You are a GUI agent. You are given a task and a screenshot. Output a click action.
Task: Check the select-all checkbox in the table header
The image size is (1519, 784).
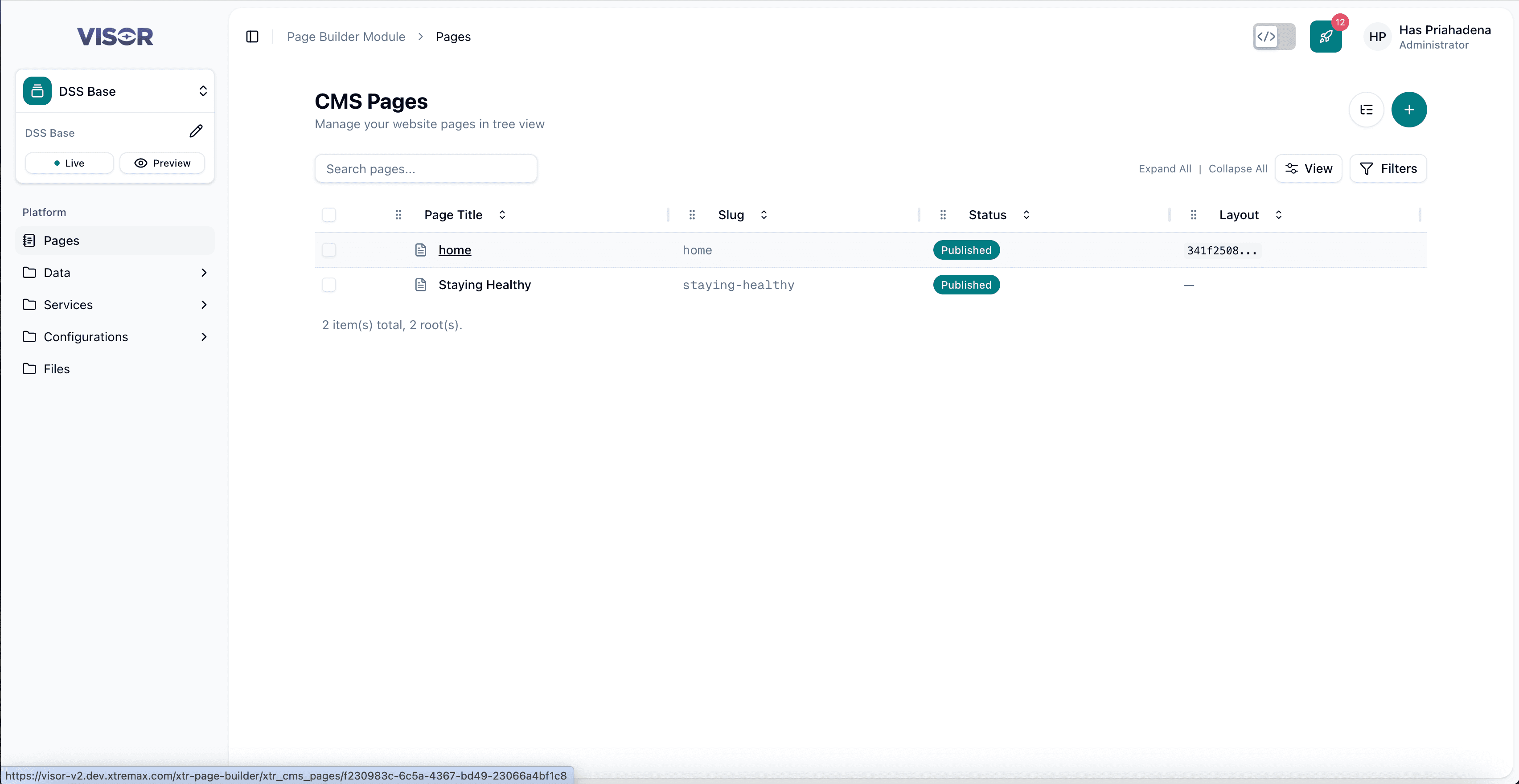(x=328, y=215)
